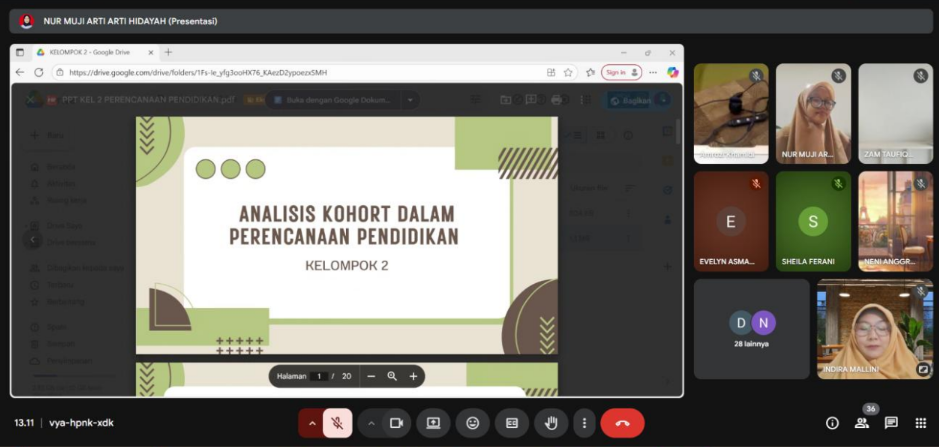Viewport: 939px width, 447px height.
Task: Expand the video settings arrow beside camera
Action: [371, 423]
